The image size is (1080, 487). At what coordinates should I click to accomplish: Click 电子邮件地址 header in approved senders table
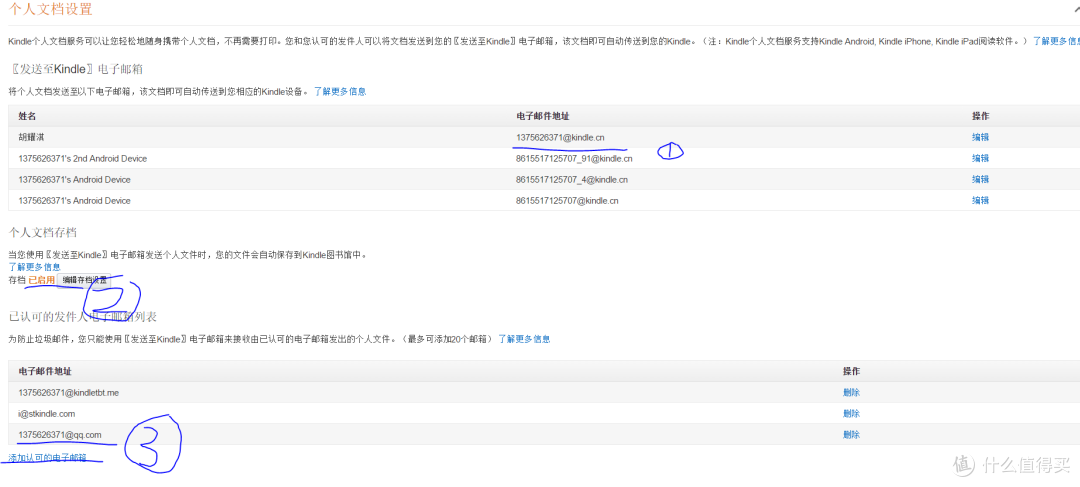[x=44, y=371]
